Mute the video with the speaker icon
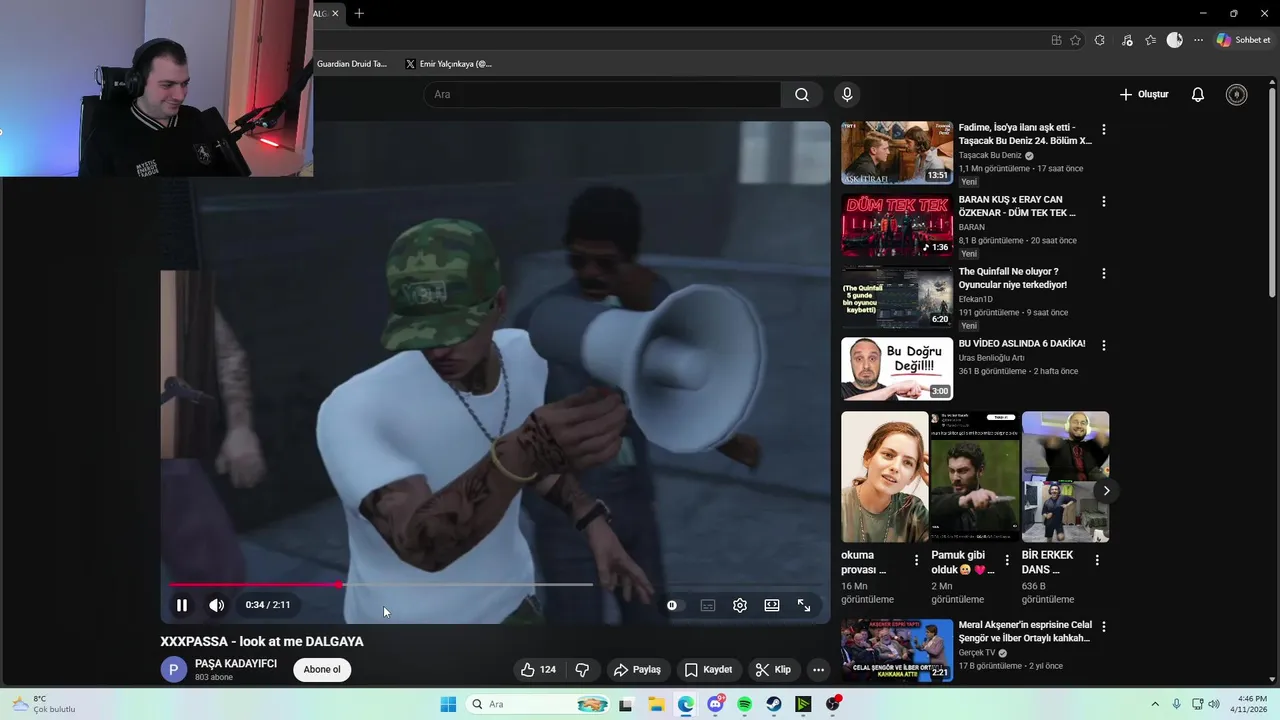This screenshot has height=720, width=1280. coord(216,605)
